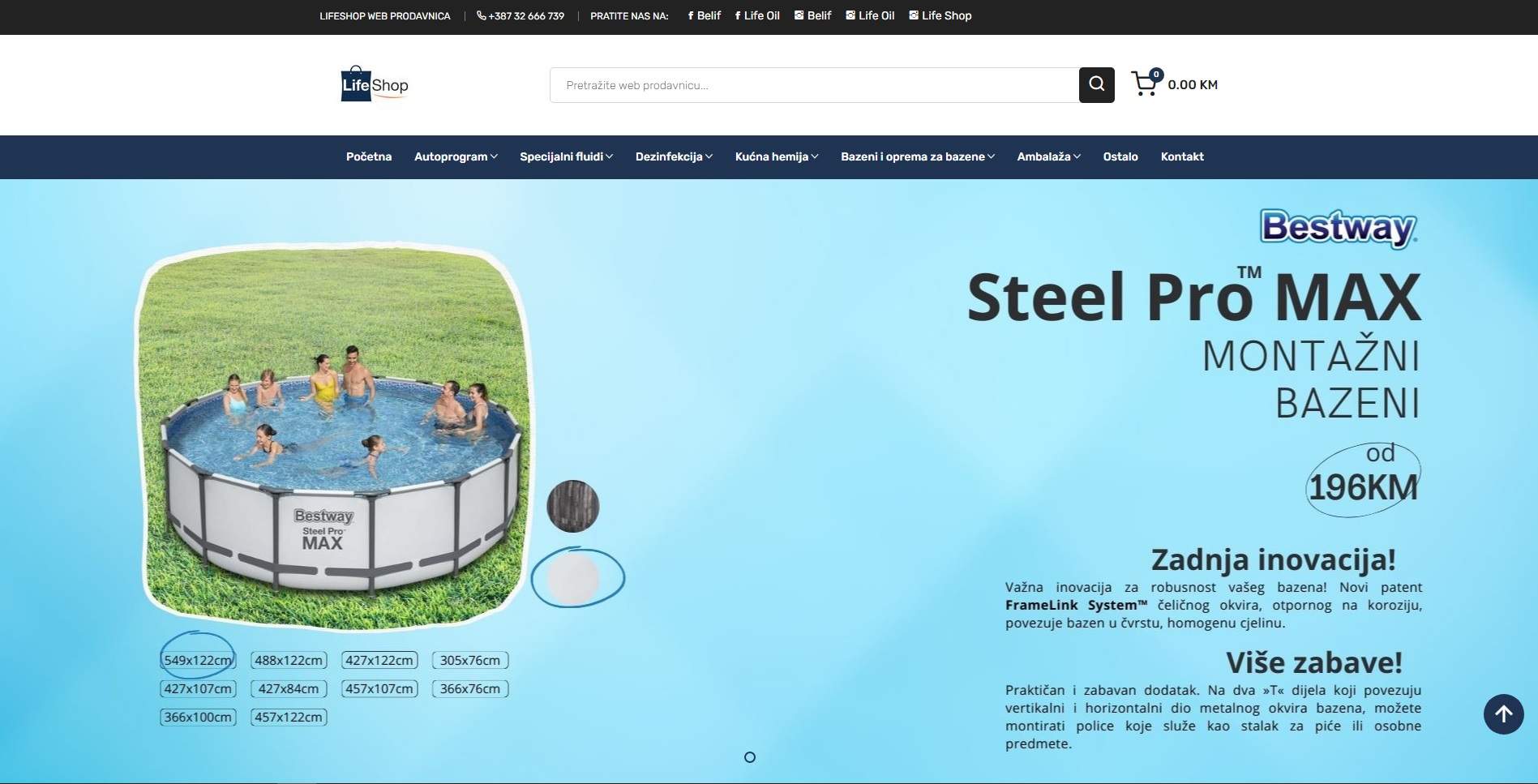The width and height of the screenshot is (1538, 784).
Task: Expand the Kućna hemija dropdown menu
Action: pos(777,156)
